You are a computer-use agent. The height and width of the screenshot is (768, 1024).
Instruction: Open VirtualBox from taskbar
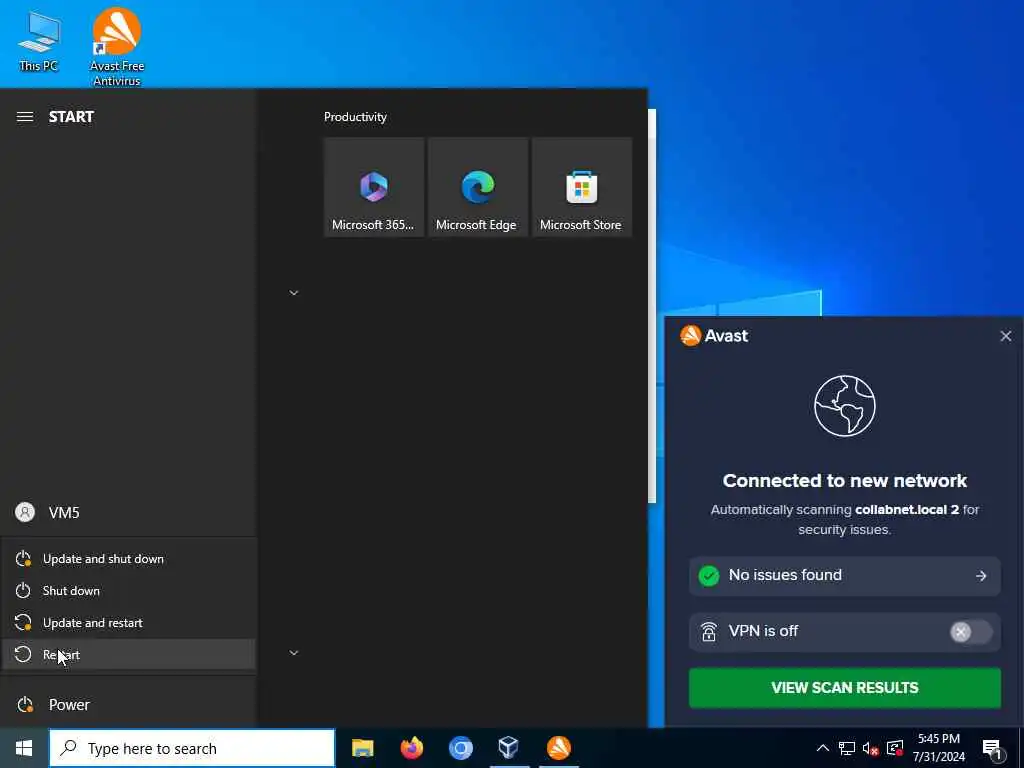[509, 748]
